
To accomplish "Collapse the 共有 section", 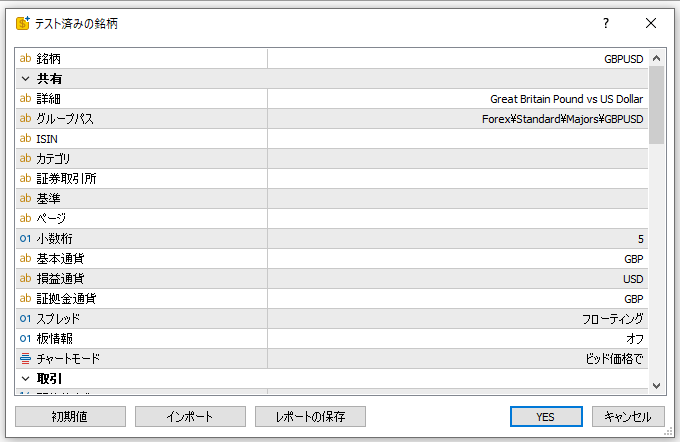I will pos(26,79).
